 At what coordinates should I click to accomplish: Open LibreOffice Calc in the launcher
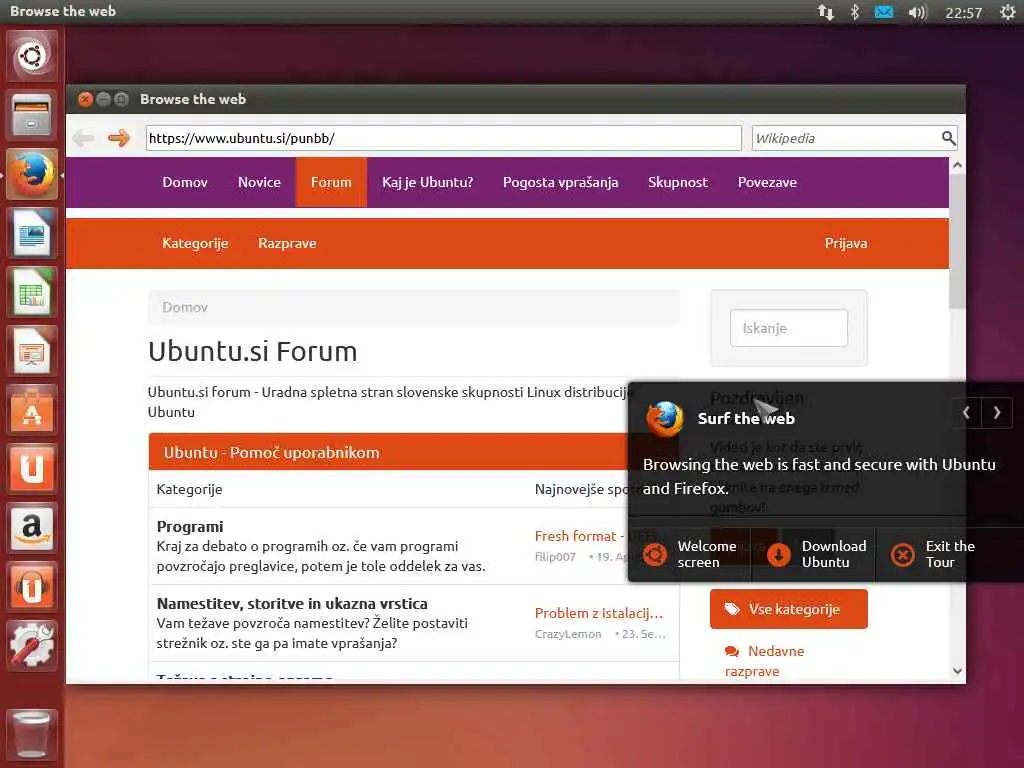point(31,292)
